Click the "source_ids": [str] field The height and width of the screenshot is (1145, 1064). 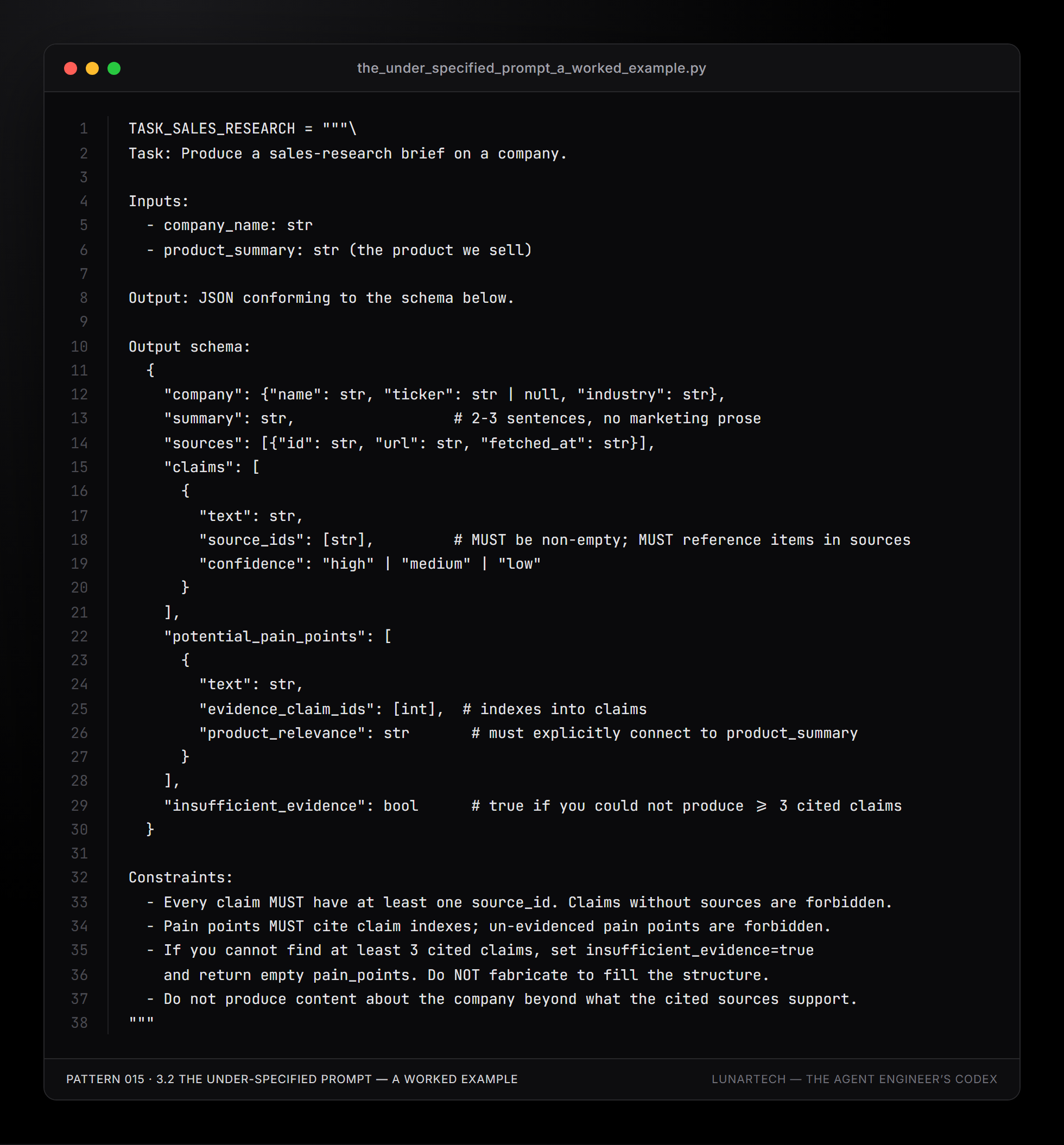click(286, 540)
